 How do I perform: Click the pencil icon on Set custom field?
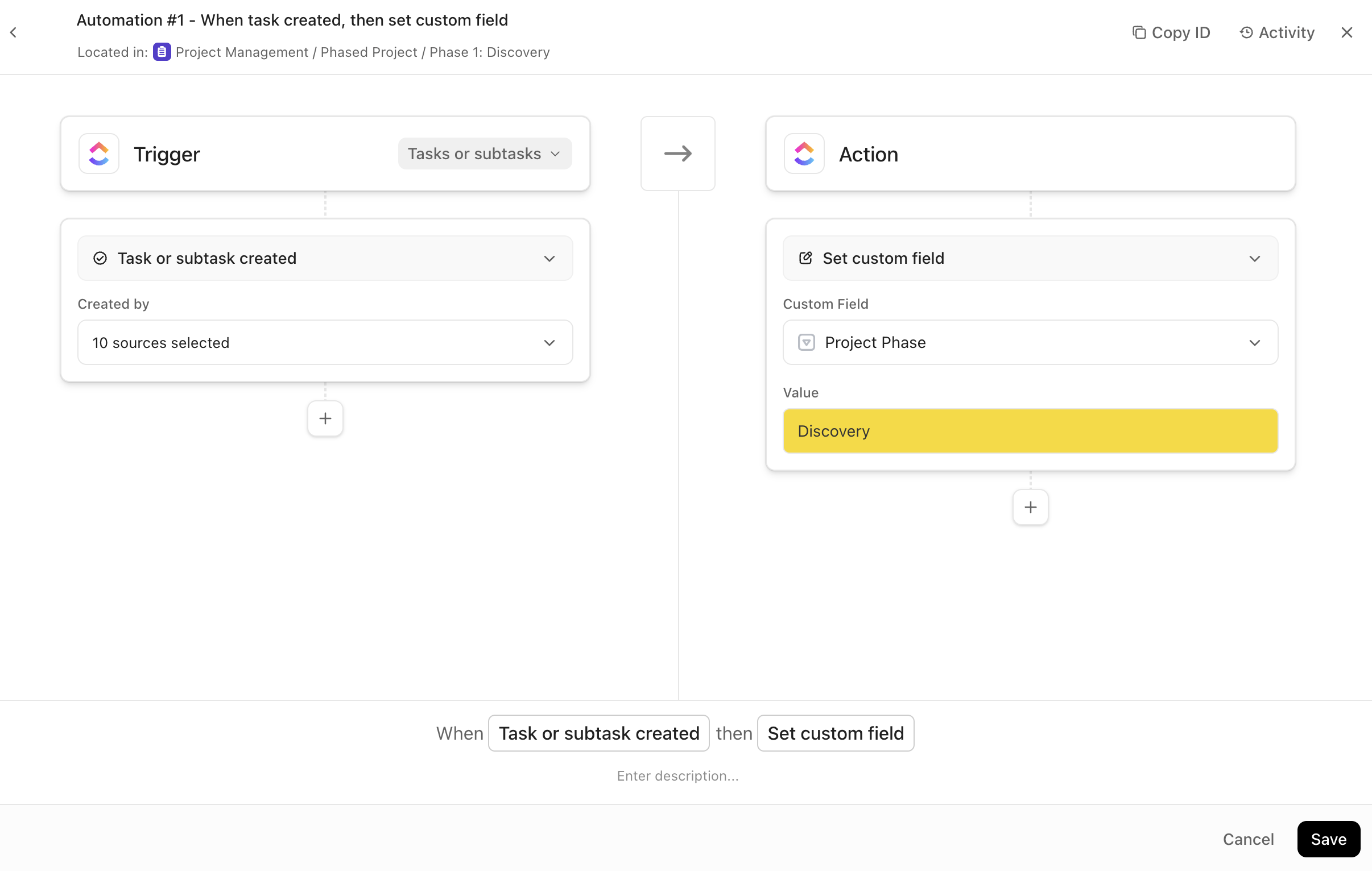(805, 258)
